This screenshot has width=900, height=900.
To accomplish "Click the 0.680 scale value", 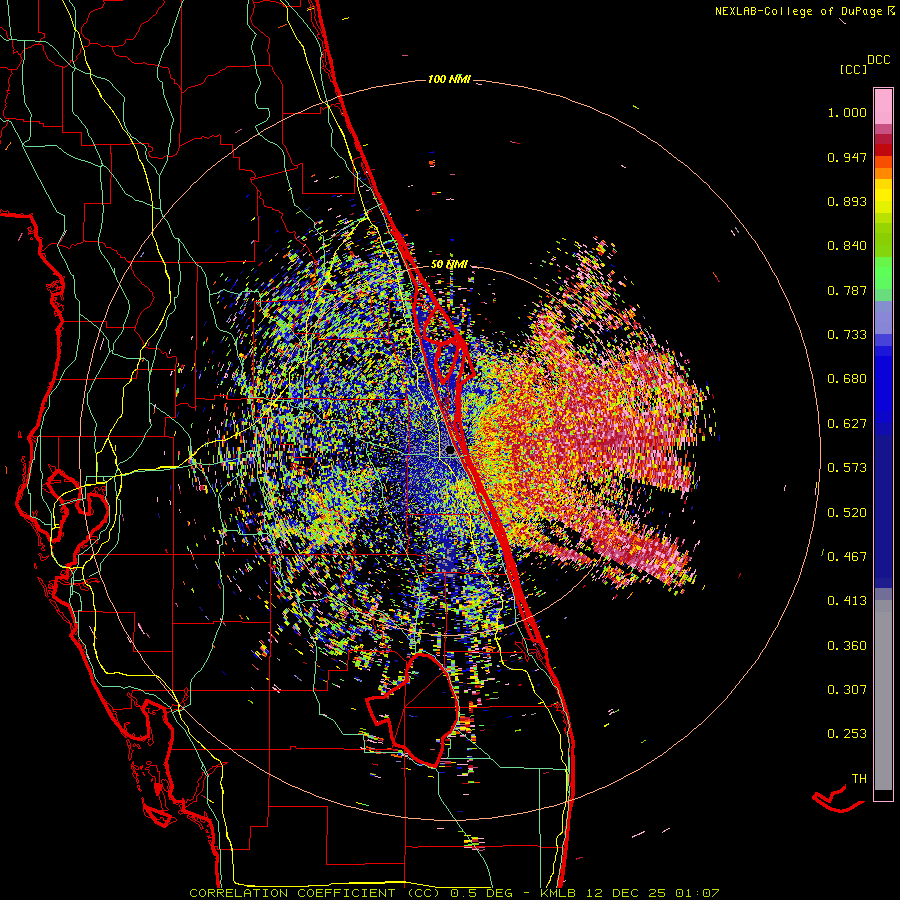I will tap(847, 379).
